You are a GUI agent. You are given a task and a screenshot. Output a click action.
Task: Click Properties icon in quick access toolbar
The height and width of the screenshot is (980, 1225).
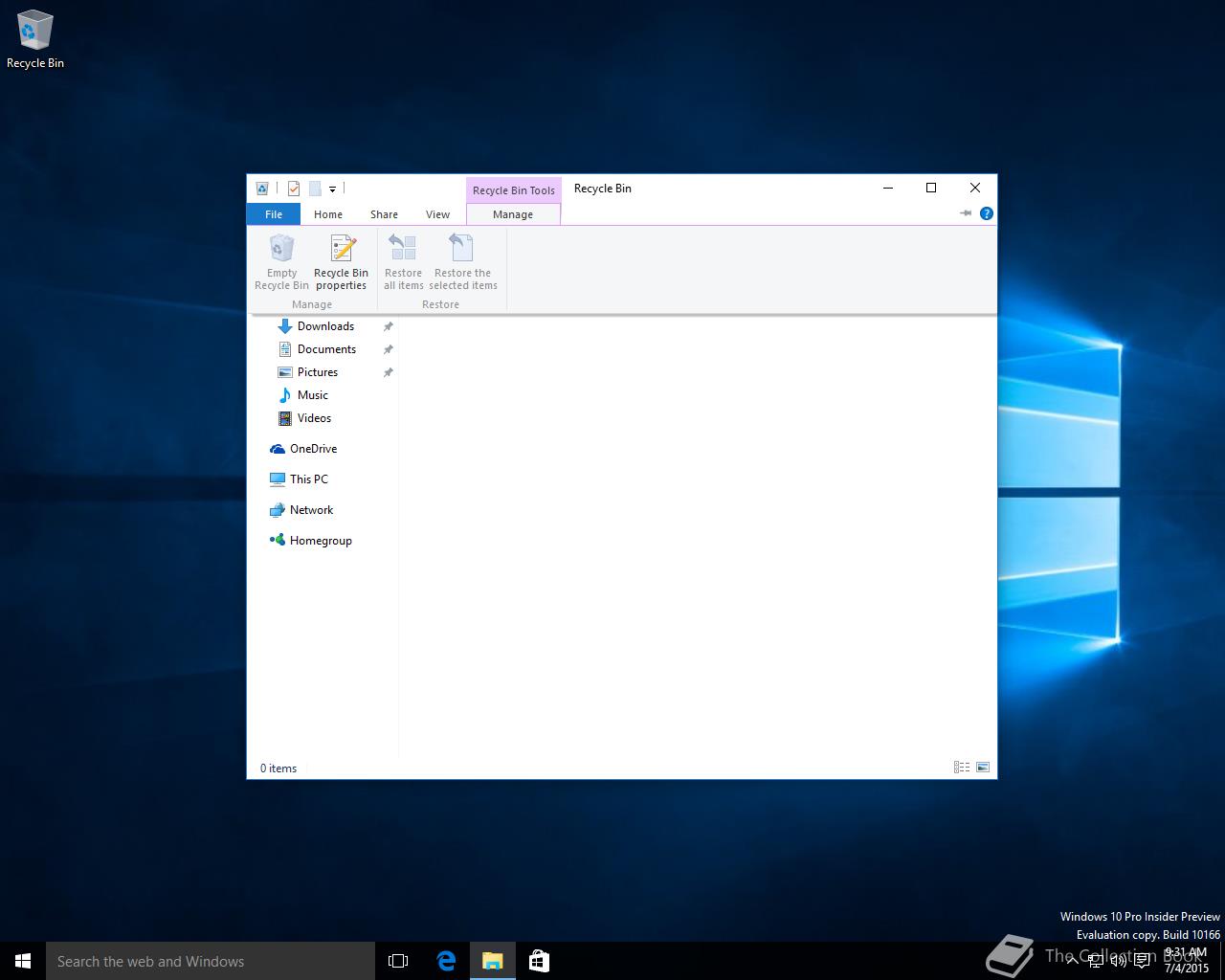tap(294, 189)
